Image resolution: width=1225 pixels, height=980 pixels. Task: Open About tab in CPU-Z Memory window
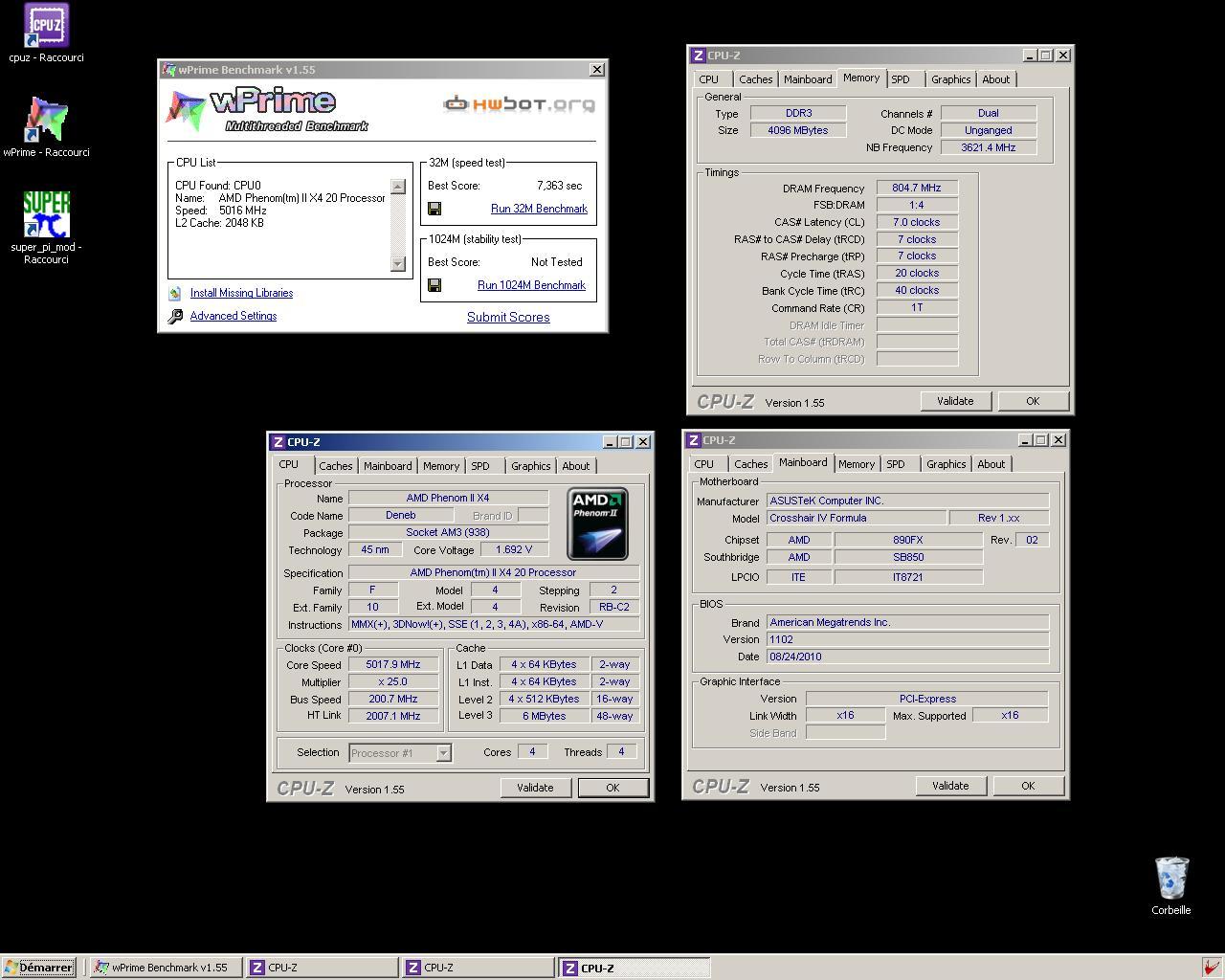(x=995, y=79)
